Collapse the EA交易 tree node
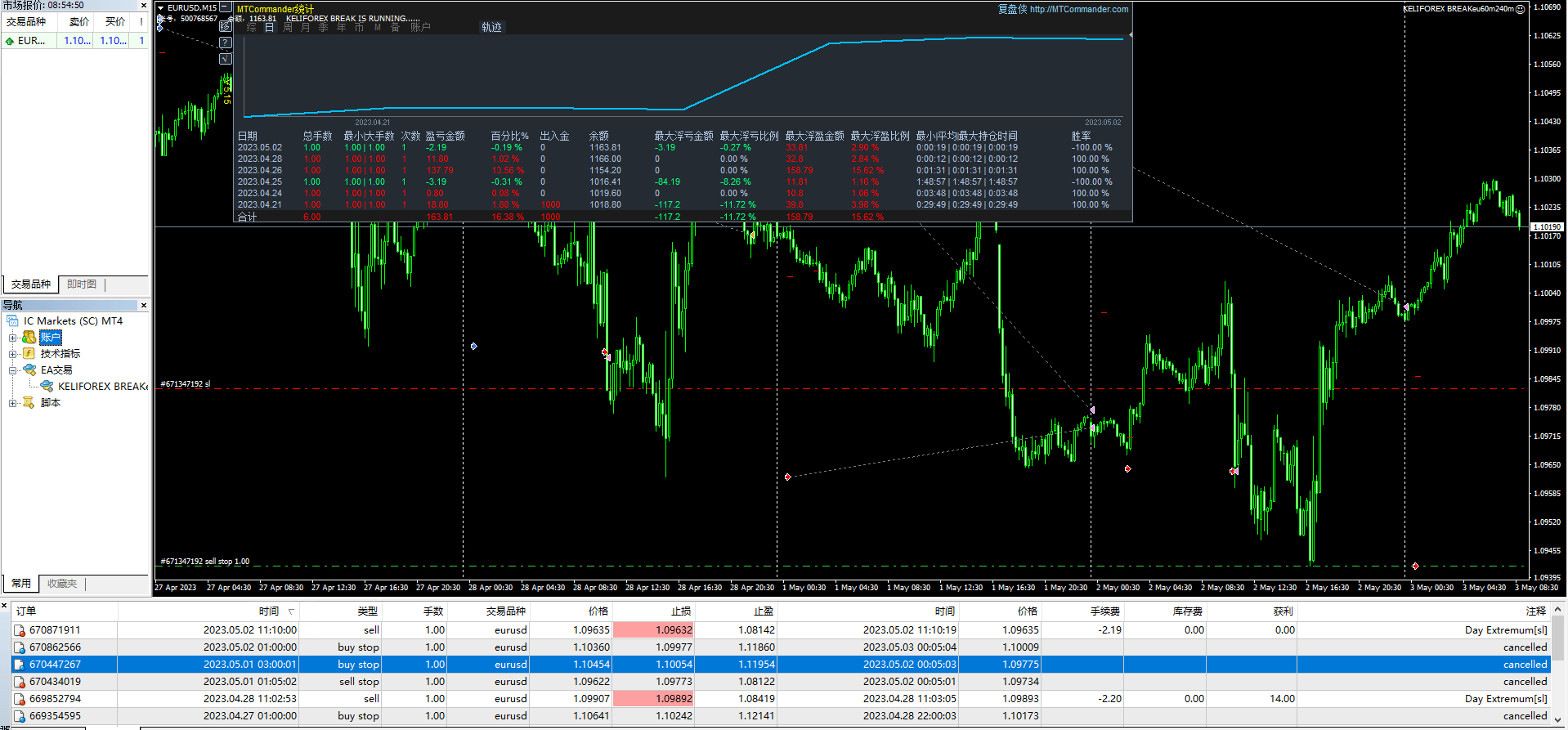The width and height of the screenshot is (1568, 730). pos(12,370)
